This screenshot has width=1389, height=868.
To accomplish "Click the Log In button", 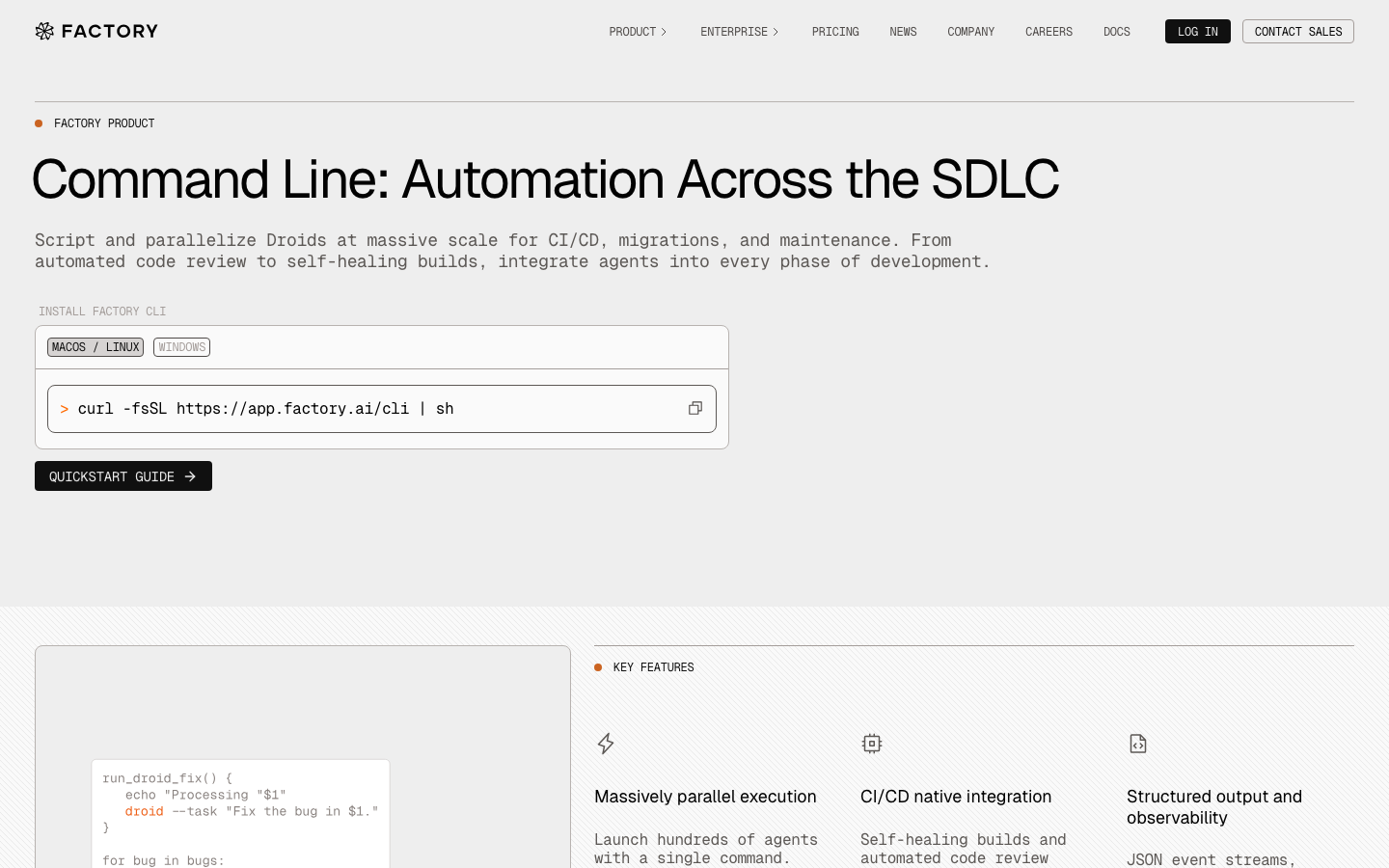I will [1198, 32].
